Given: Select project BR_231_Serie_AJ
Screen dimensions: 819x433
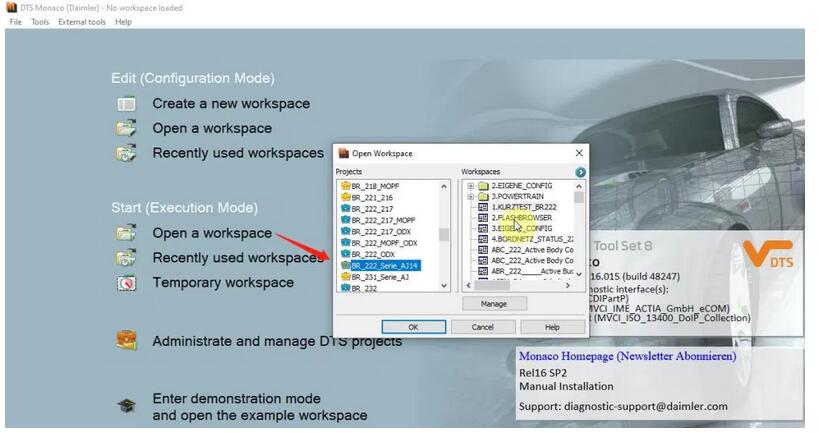Looking at the screenshot, I should (x=380, y=277).
